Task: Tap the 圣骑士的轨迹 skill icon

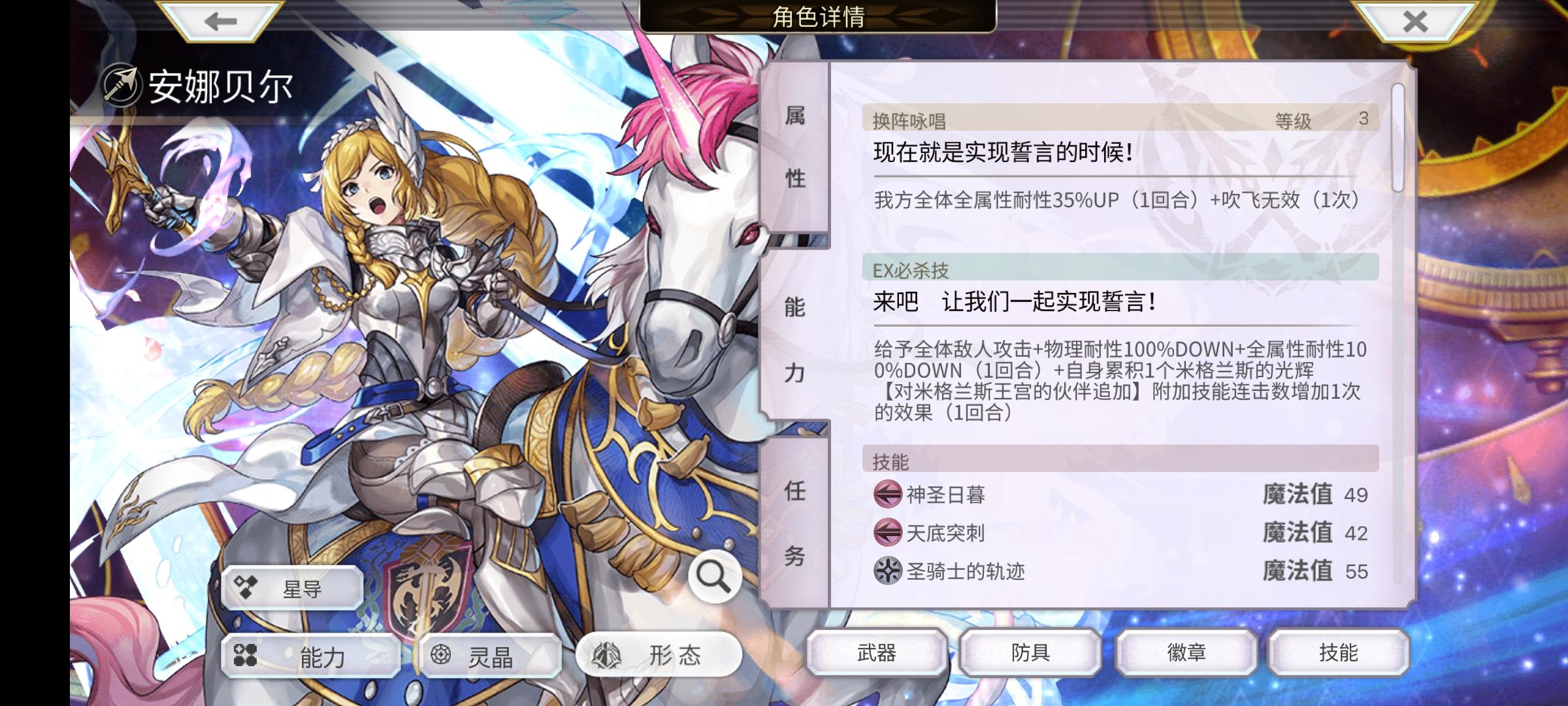Action: (888, 571)
